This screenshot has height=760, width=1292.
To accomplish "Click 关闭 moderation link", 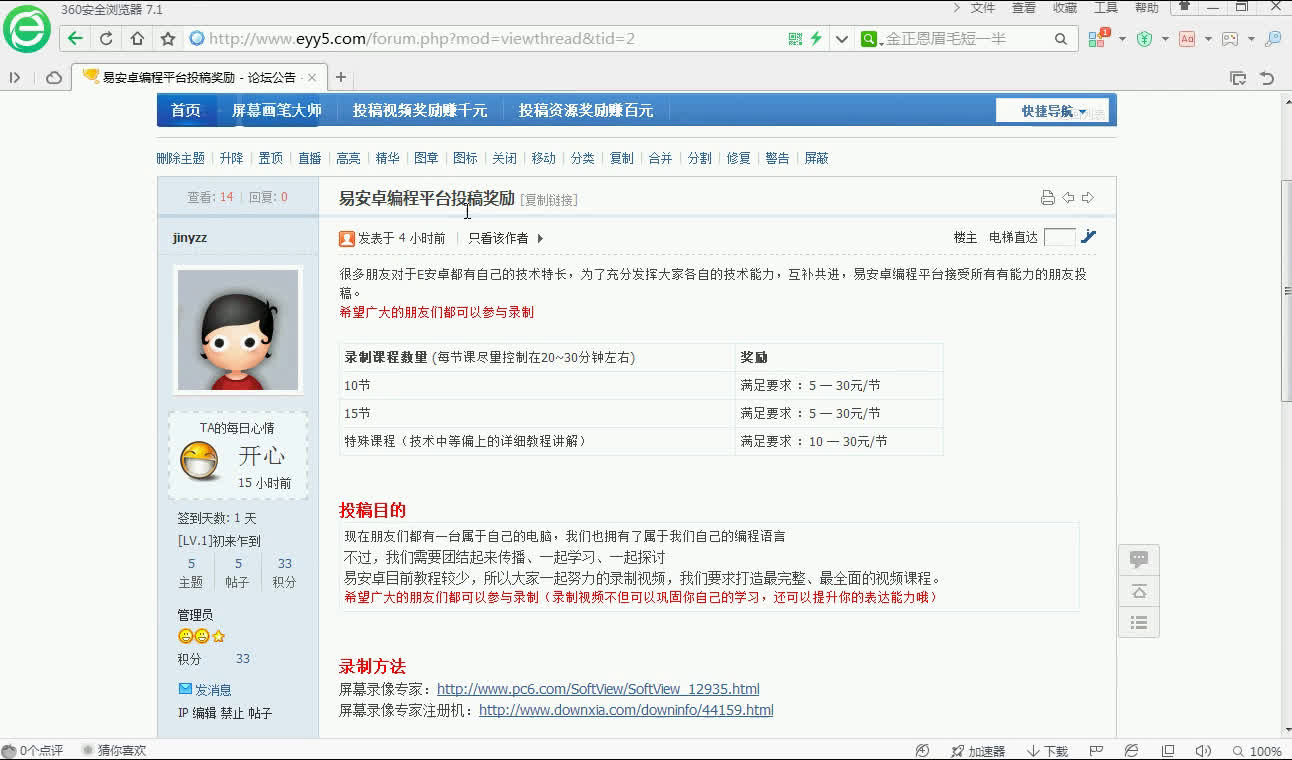I will coord(505,158).
